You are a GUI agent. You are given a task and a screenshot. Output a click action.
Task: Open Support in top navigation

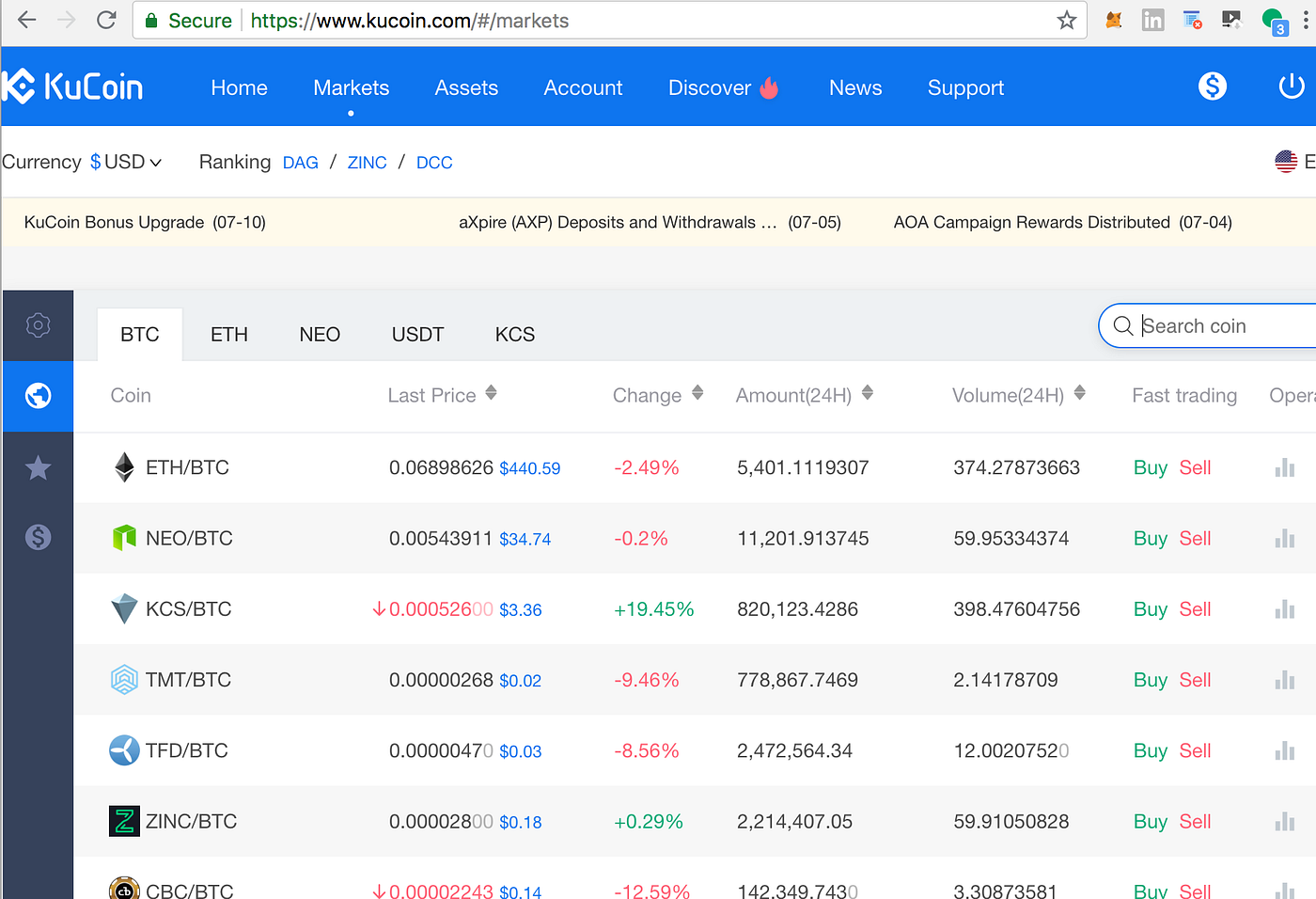965,87
